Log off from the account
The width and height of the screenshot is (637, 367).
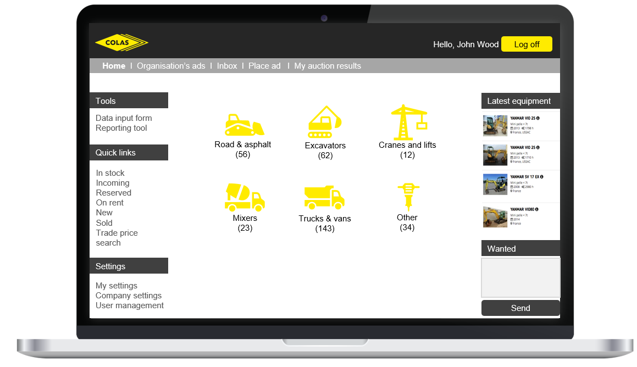click(x=526, y=44)
